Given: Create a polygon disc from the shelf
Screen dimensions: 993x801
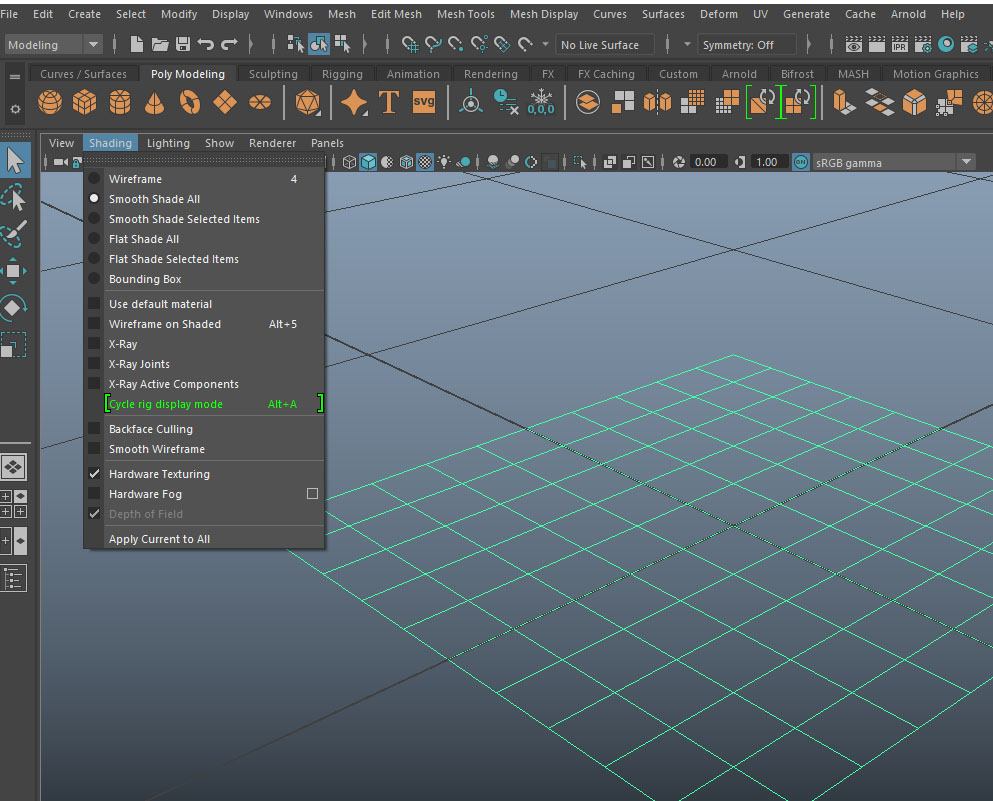Looking at the screenshot, I should [x=260, y=102].
